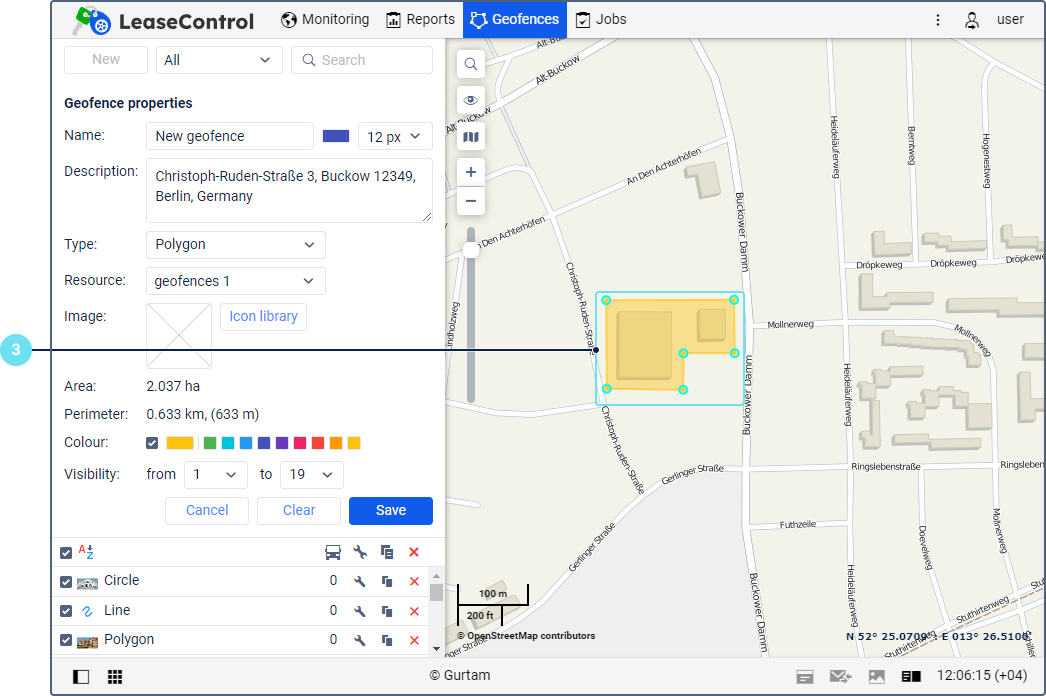Open the Icon library
The image size is (1046, 696).
(263, 317)
